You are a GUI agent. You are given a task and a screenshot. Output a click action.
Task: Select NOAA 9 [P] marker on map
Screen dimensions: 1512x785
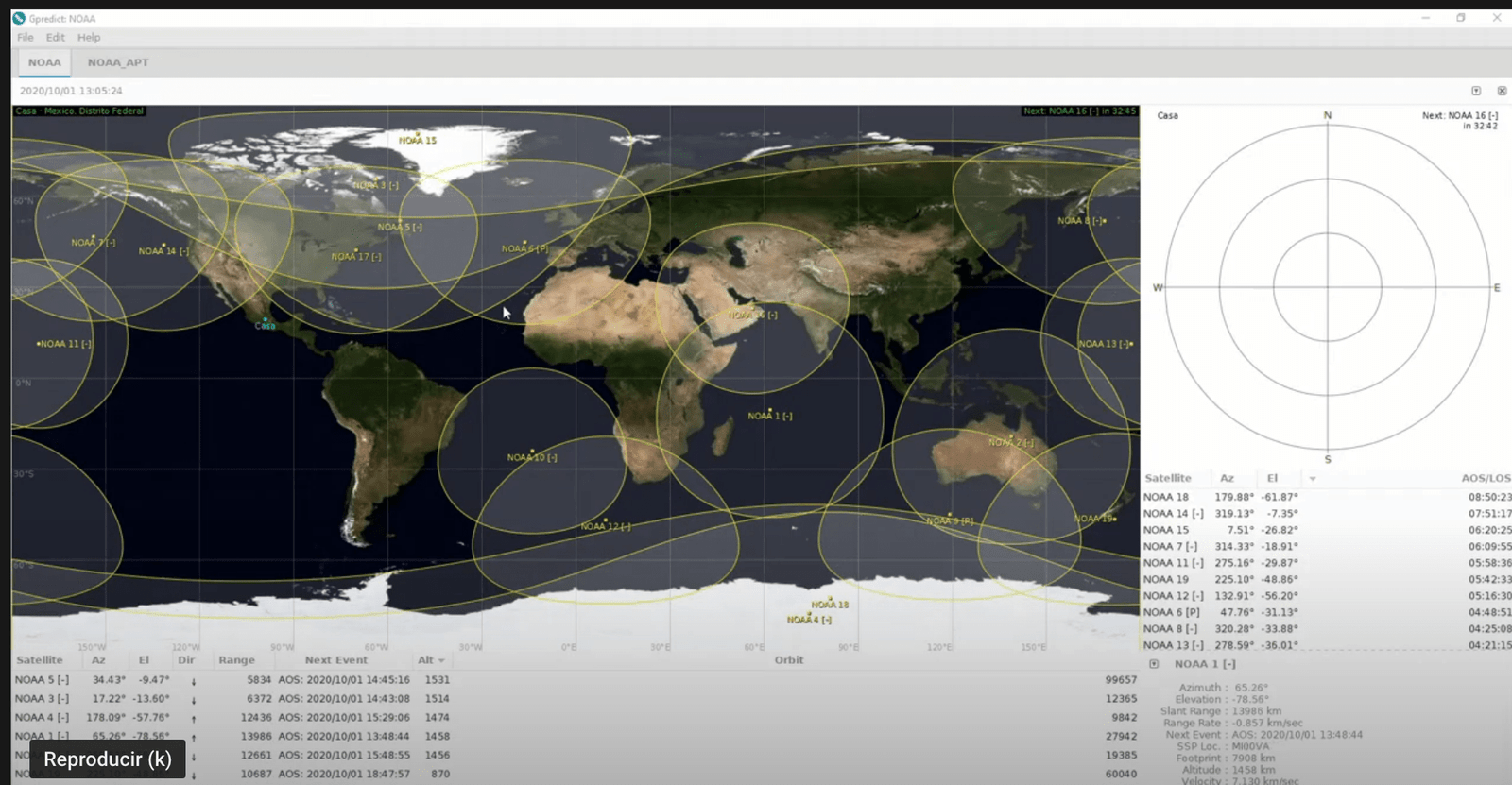tap(950, 520)
